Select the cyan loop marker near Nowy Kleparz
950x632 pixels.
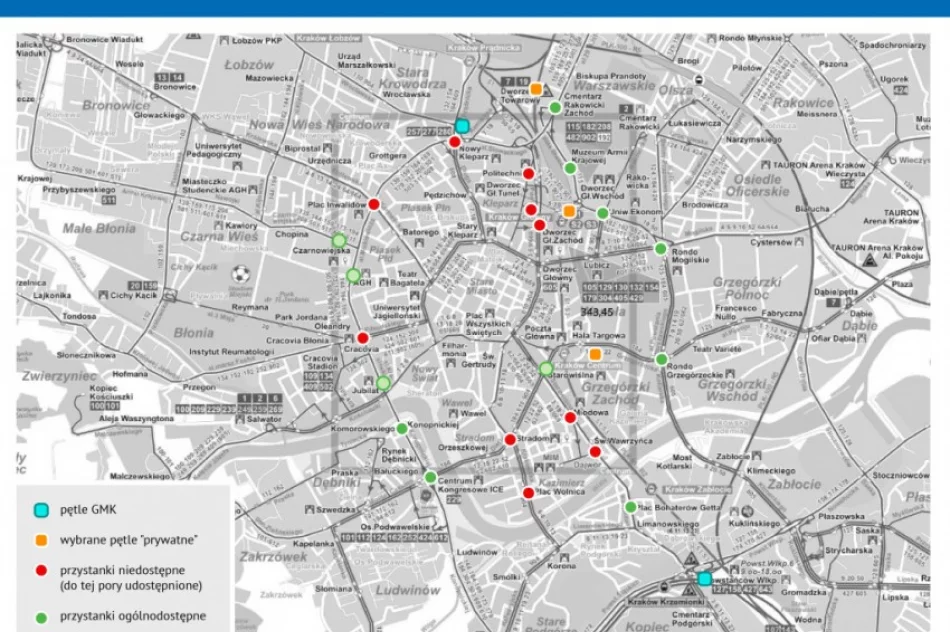pyautogui.click(x=462, y=126)
